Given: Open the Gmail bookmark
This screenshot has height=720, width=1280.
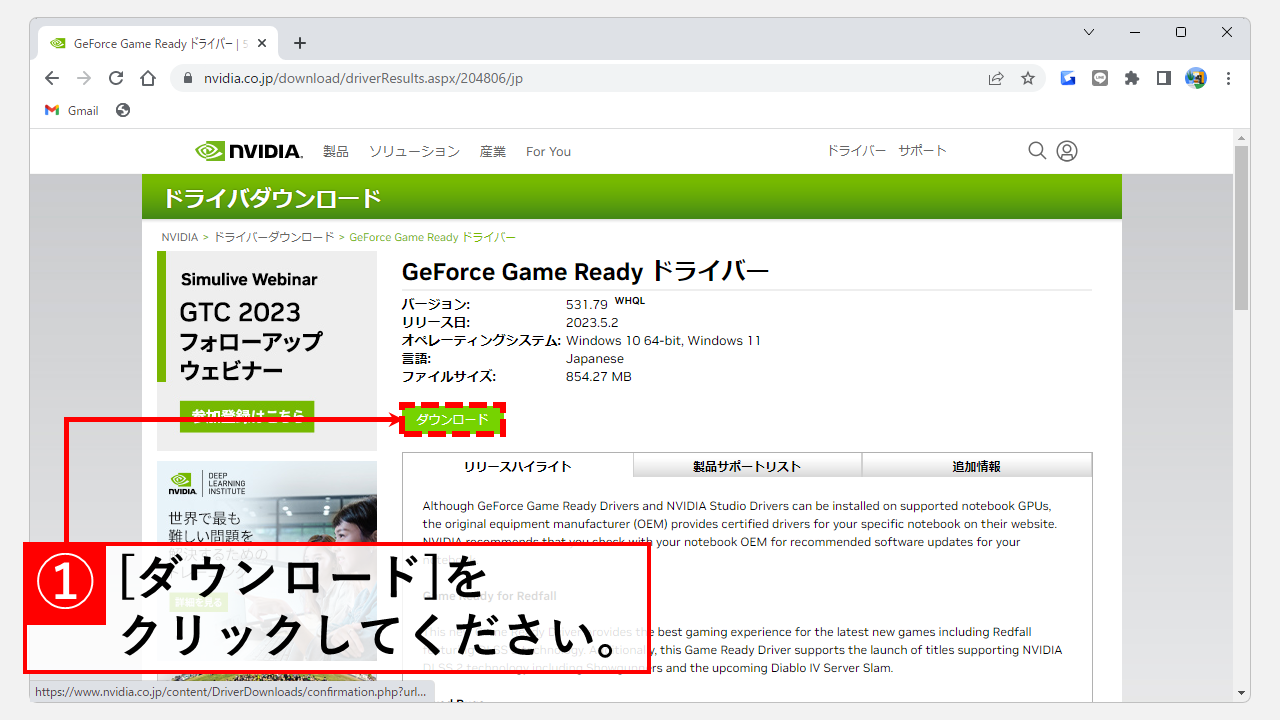Looking at the screenshot, I should click(71, 110).
